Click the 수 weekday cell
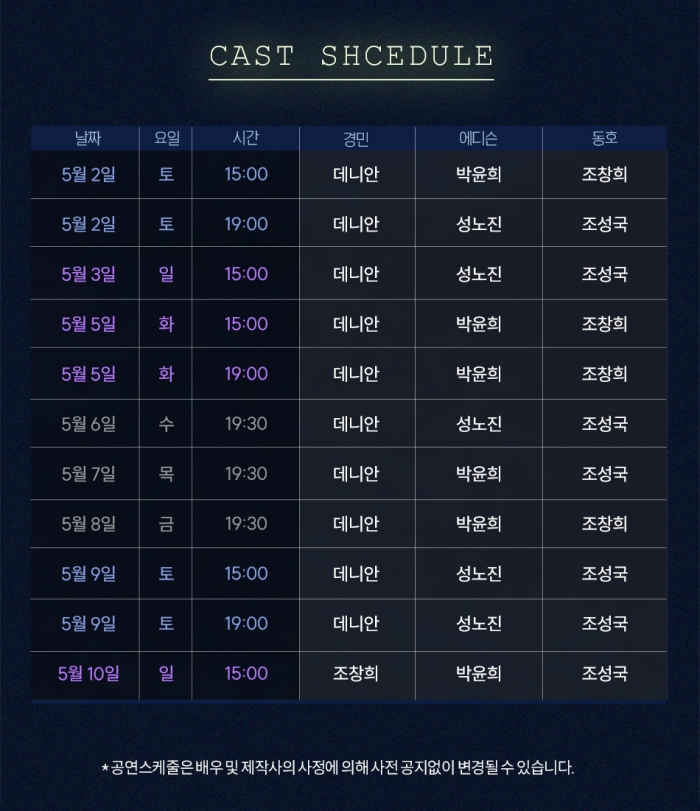The height and width of the screenshot is (811, 700). click(x=166, y=424)
